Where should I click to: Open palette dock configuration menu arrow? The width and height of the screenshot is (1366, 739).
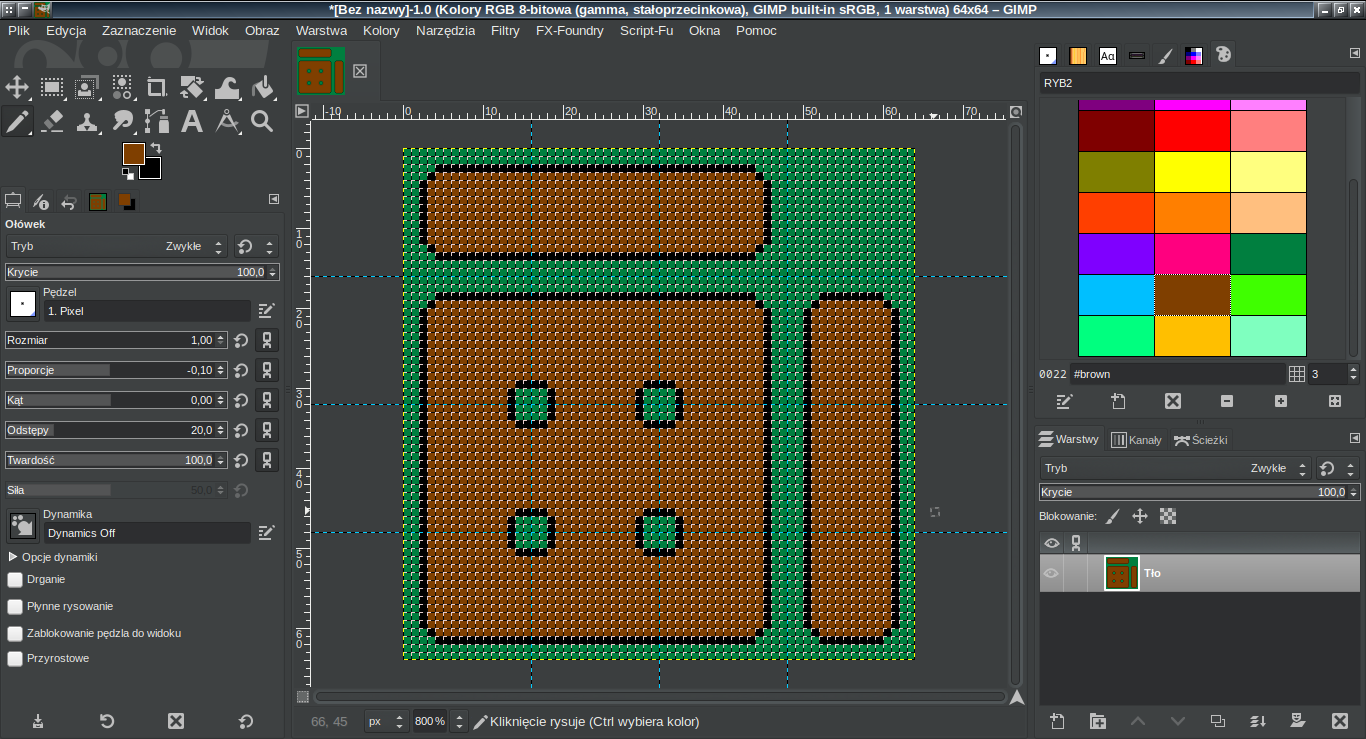click(1355, 53)
